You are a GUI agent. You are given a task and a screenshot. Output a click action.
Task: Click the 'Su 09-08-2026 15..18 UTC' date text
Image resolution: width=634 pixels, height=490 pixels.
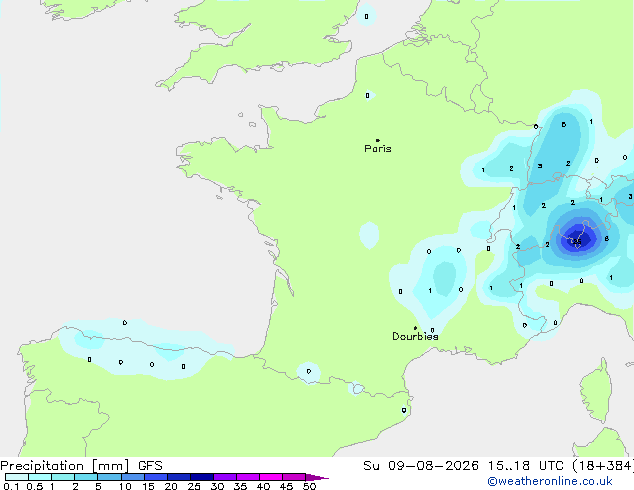[463, 466]
